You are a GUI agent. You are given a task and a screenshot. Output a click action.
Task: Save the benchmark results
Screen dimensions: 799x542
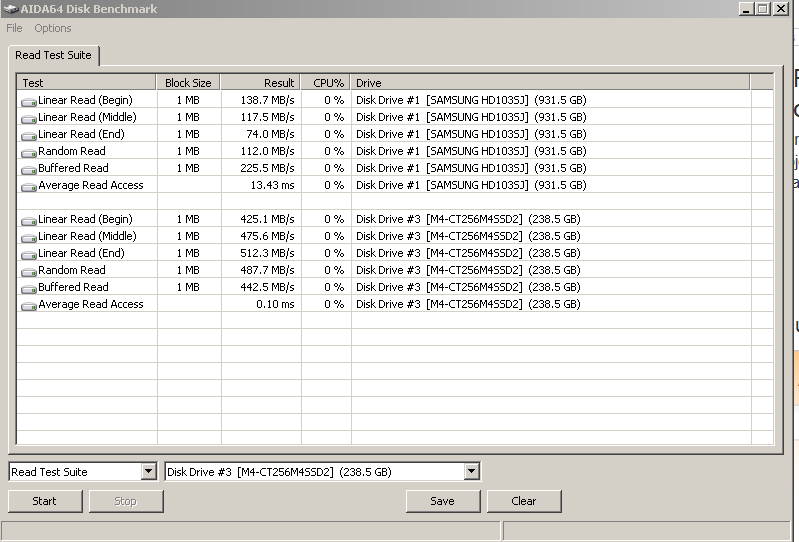pos(443,501)
